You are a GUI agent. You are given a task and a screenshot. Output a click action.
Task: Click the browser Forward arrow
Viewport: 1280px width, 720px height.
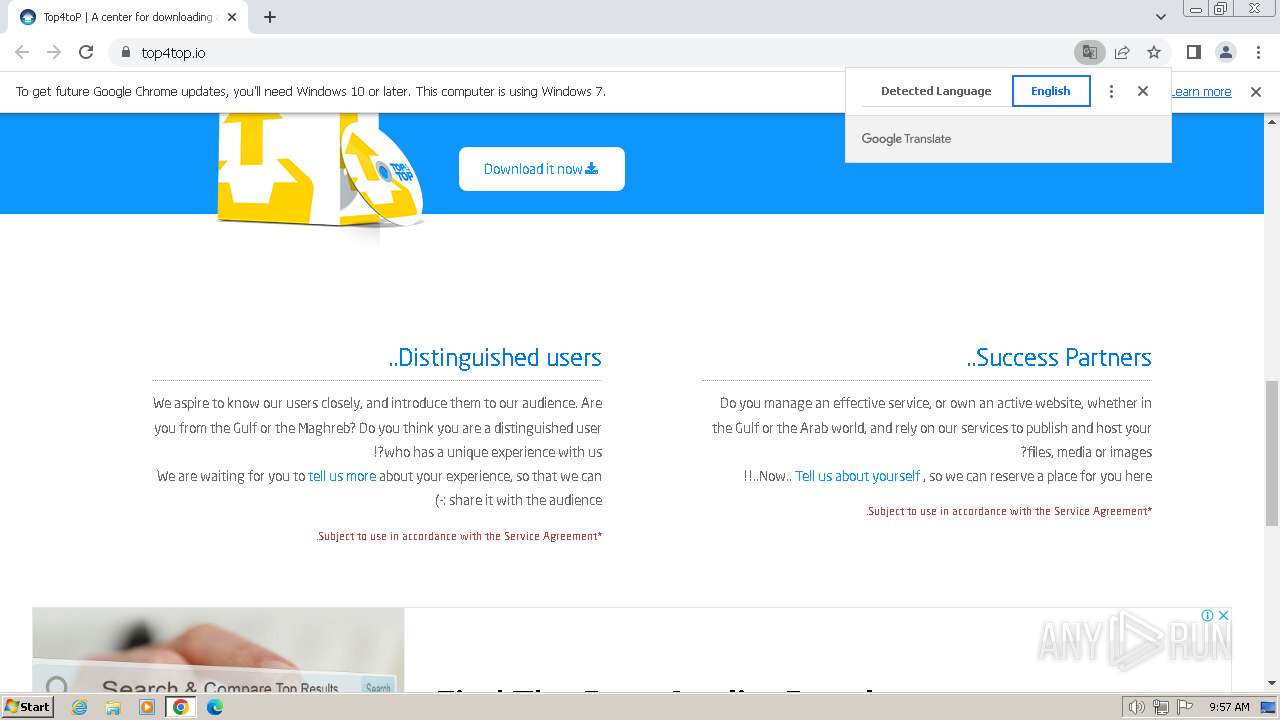pyautogui.click(x=54, y=52)
